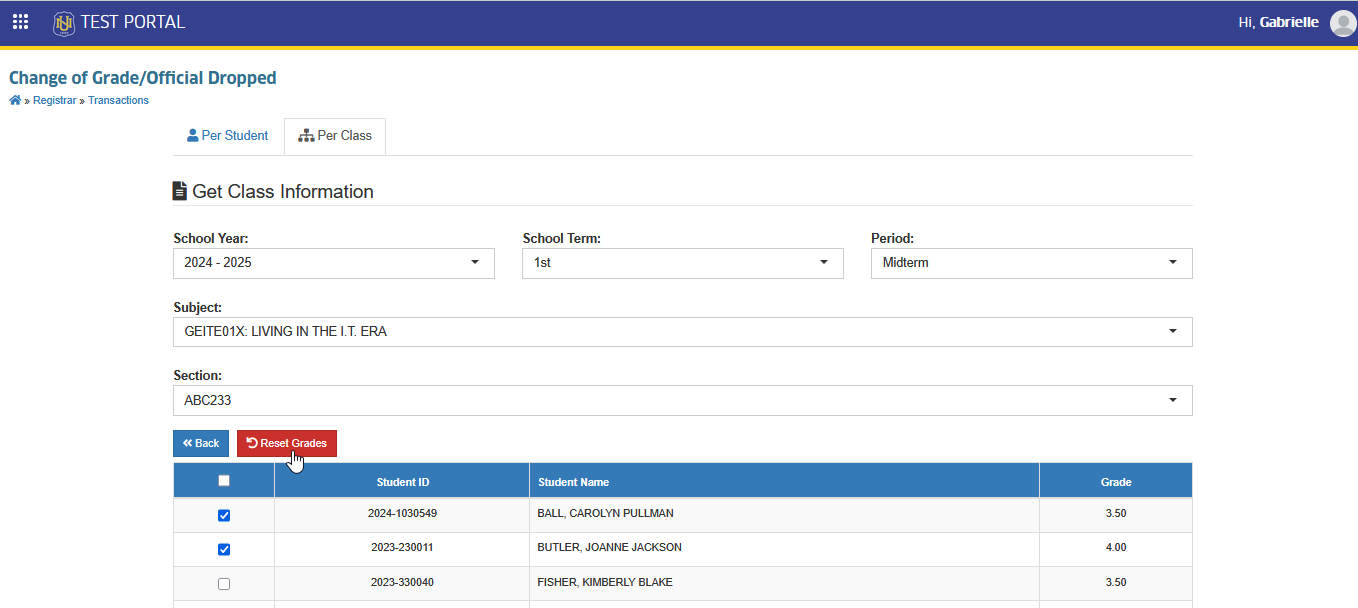Uncheck the checkbox for Butler, Joanne Jackson
This screenshot has width=1358, height=608.
(x=224, y=549)
